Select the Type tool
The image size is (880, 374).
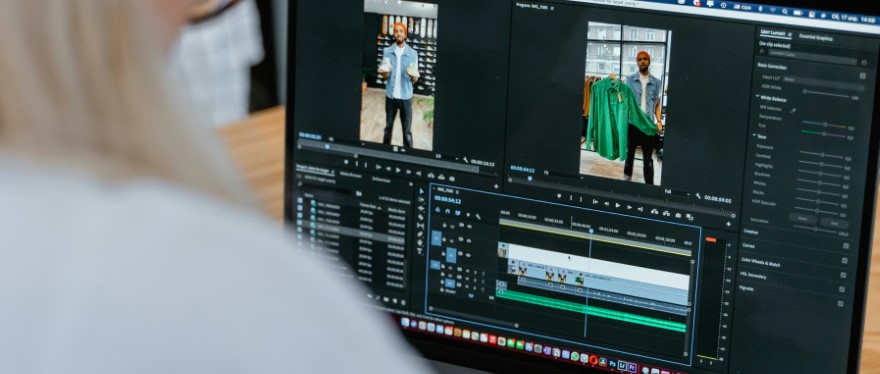(x=419, y=251)
